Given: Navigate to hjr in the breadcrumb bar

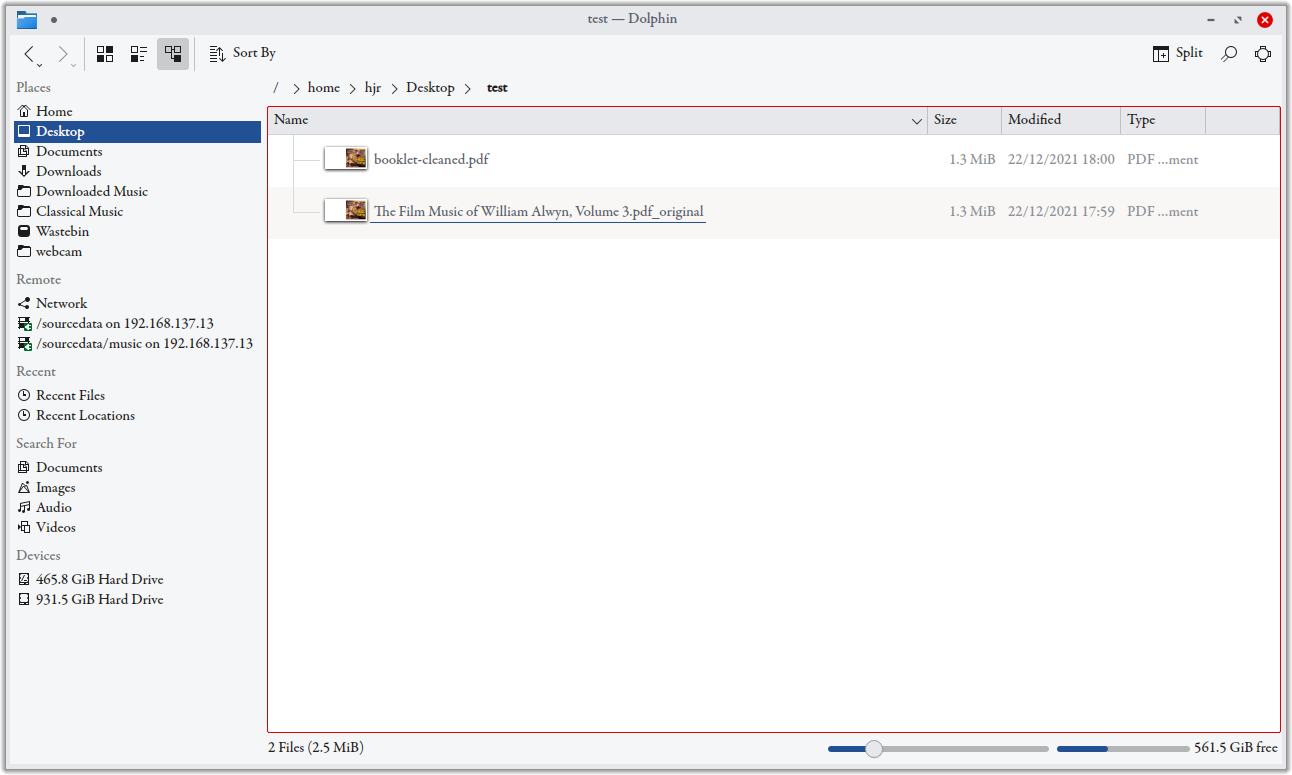Looking at the screenshot, I should click(x=373, y=87).
